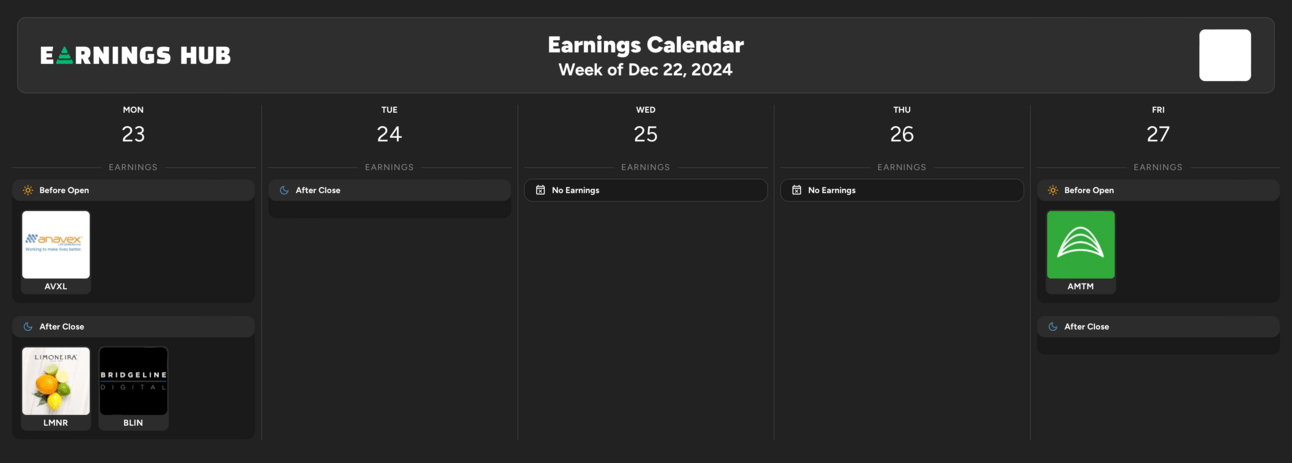The image size is (1292, 463).
Task: Select Monday 23 date header
Action: 133,125
